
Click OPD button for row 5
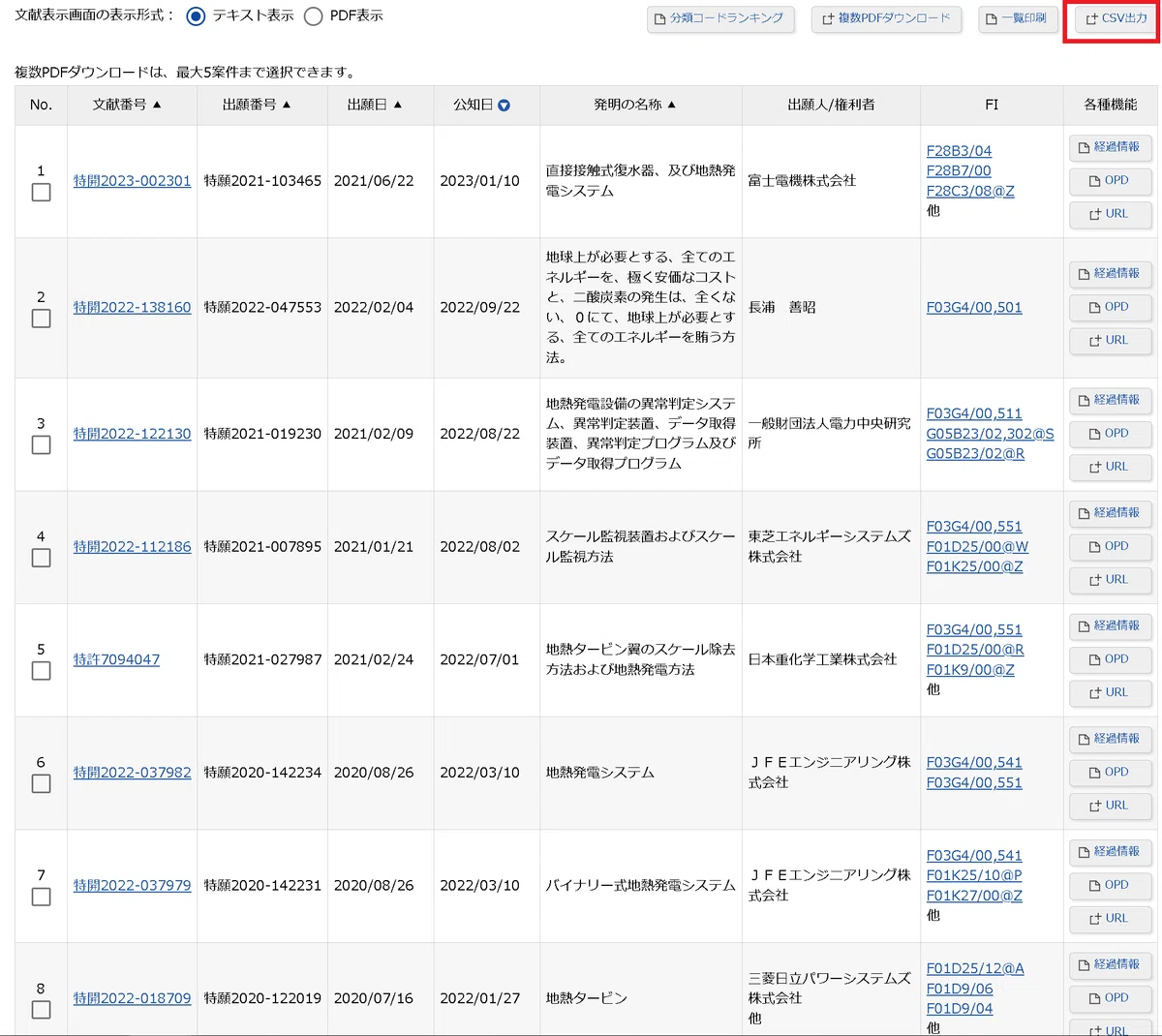click(x=1110, y=659)
